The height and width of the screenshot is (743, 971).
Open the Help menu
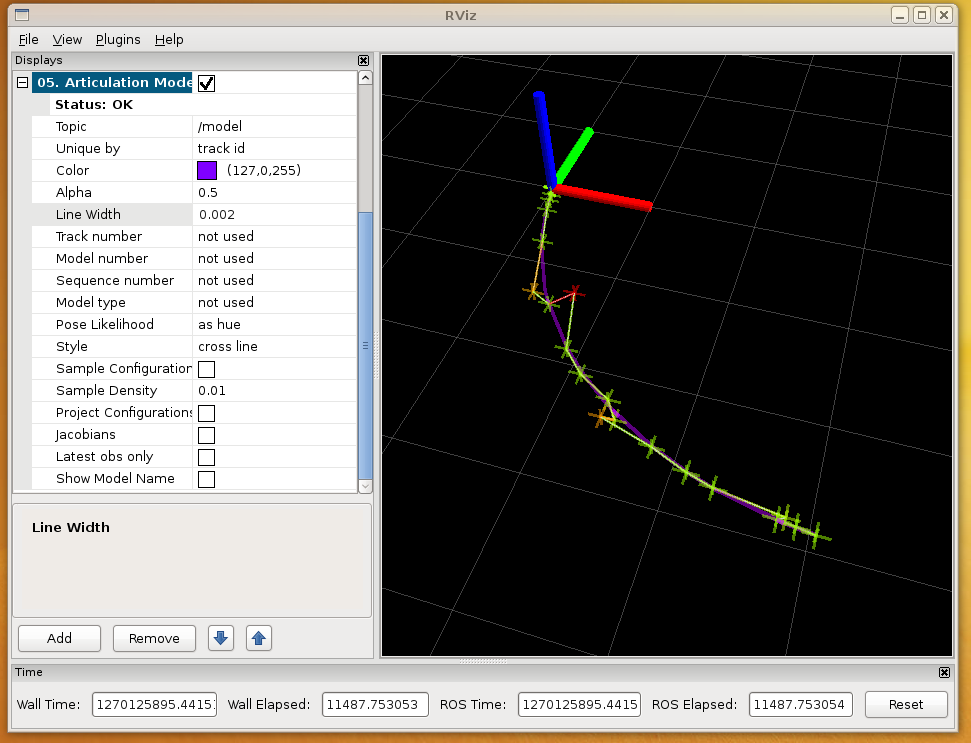point(169,40)
